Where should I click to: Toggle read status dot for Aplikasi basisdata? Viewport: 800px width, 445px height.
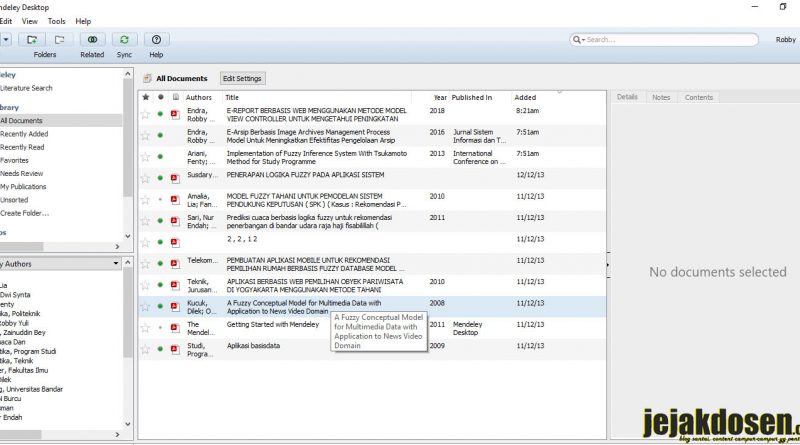160,349
